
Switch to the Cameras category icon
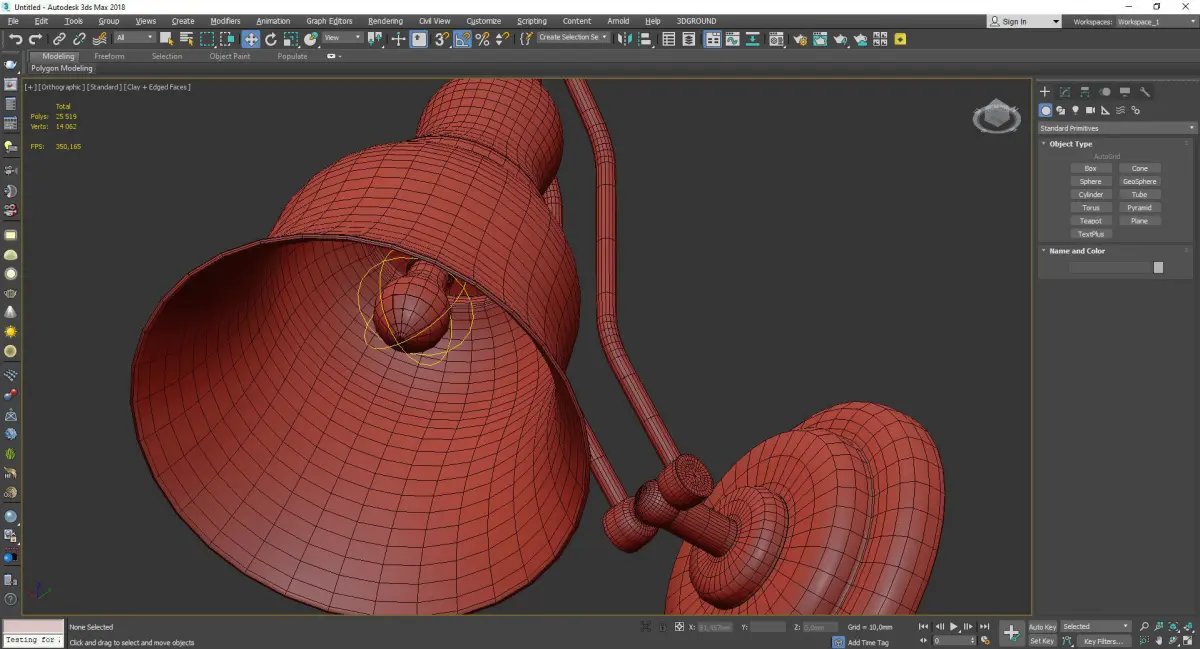click(1091, 110)
